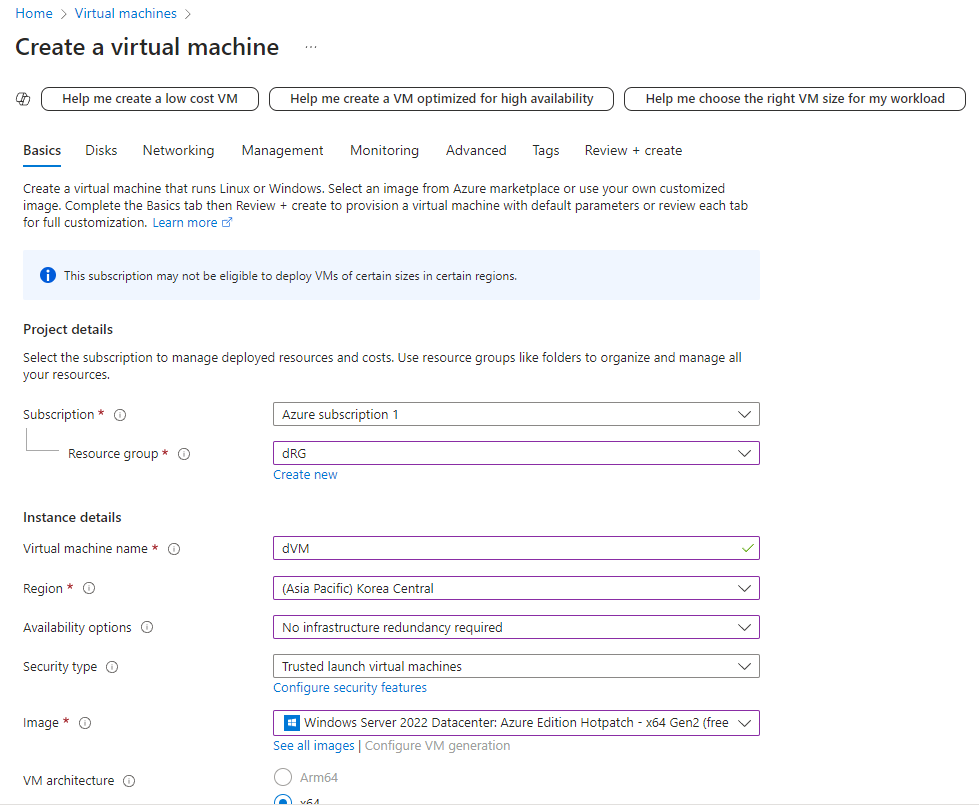Click the info icon next to Subscription

(x=120, y=415)
